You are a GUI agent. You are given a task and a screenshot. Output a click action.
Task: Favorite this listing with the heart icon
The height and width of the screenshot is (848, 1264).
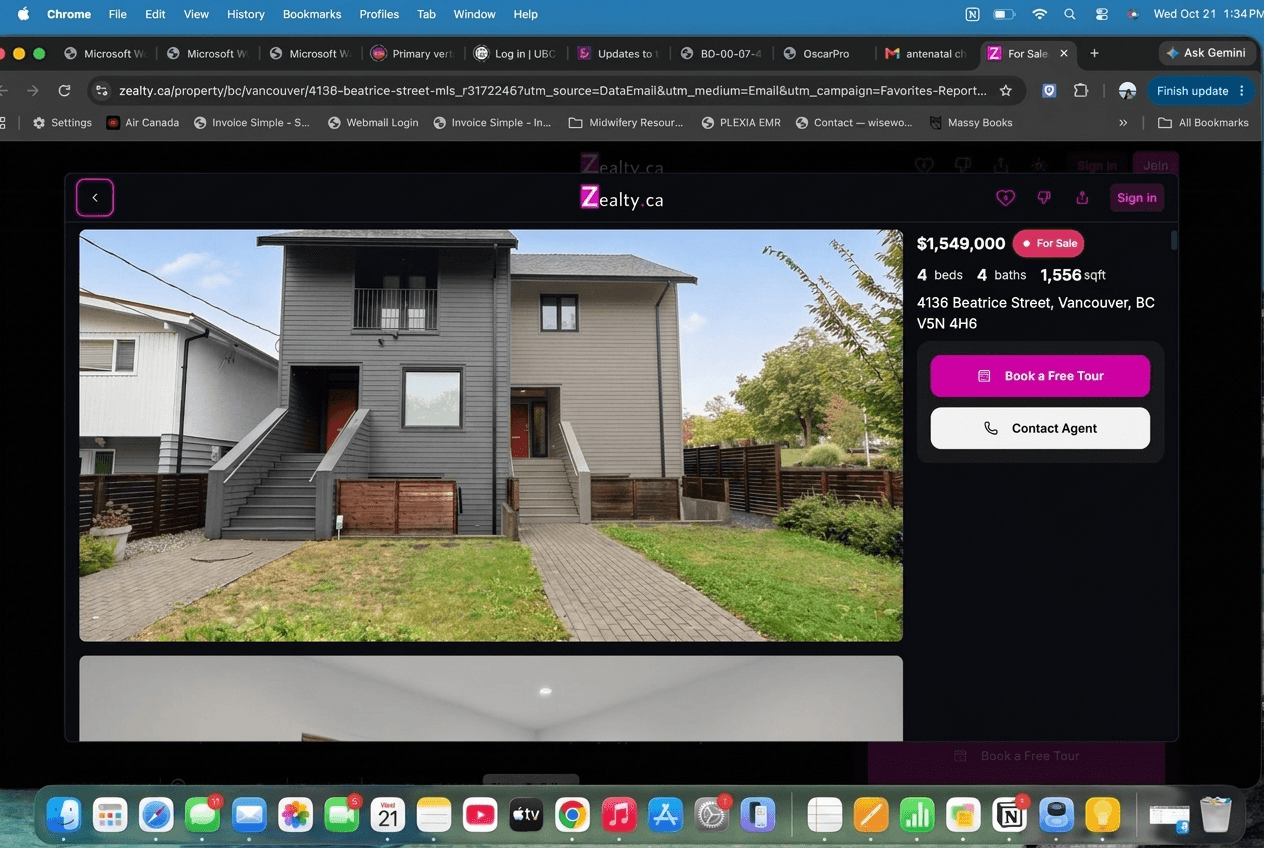click(x=1005, y=198)
